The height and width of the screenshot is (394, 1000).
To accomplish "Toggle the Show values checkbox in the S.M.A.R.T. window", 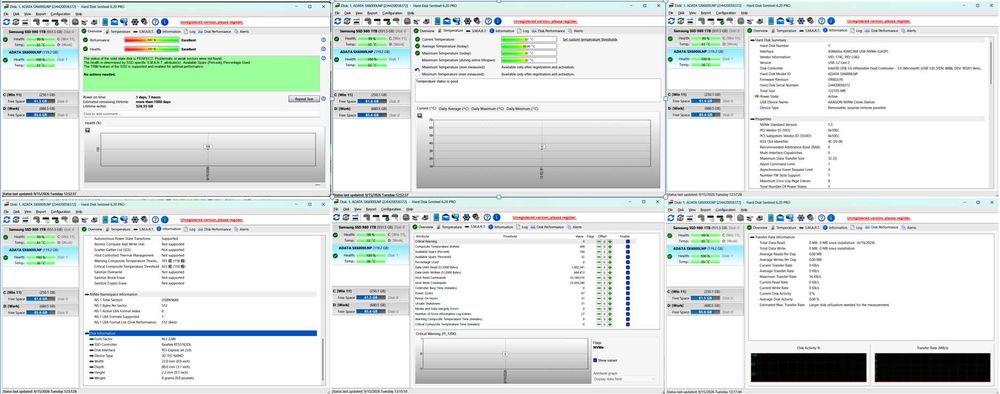I will (596, 360).
